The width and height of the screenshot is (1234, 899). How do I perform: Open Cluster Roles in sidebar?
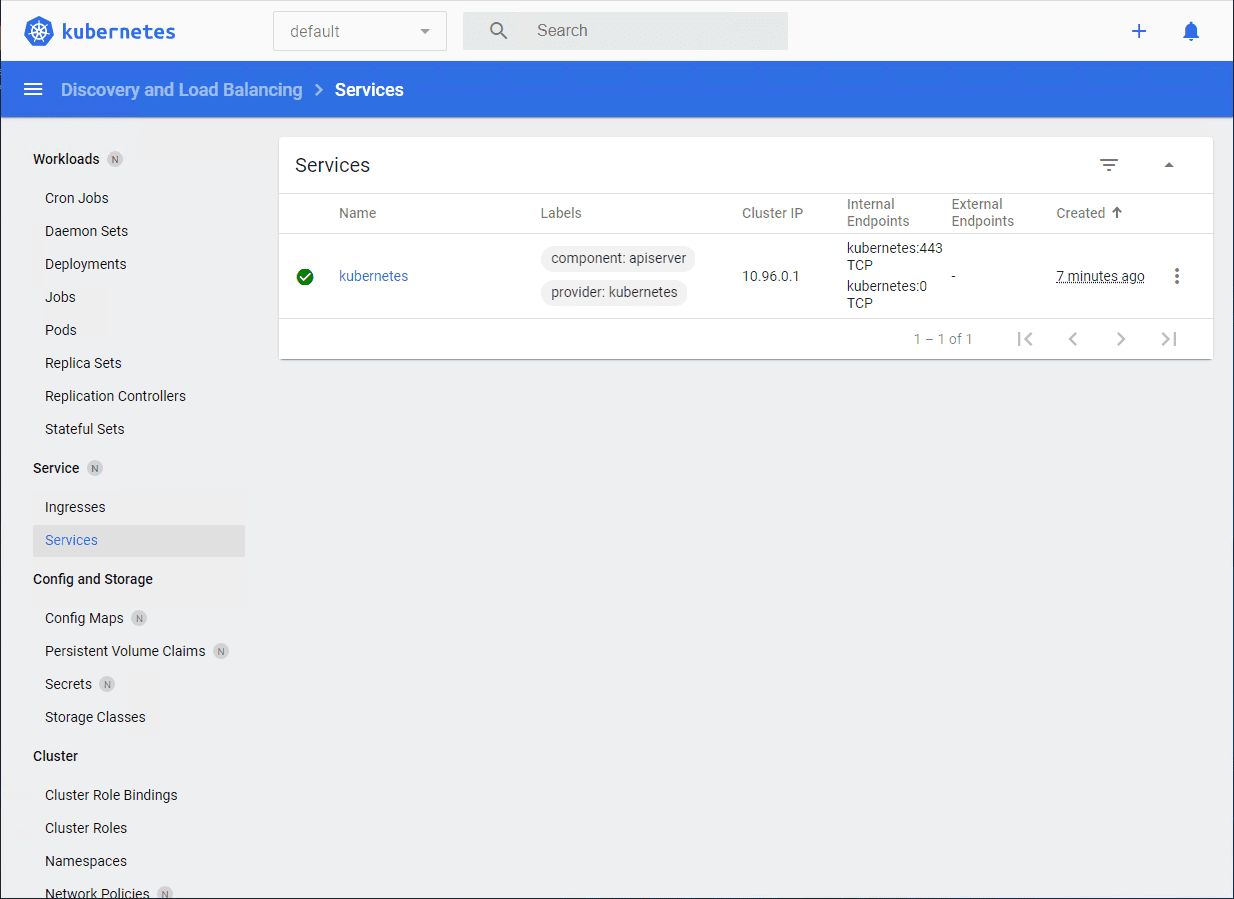click(86, 828)
